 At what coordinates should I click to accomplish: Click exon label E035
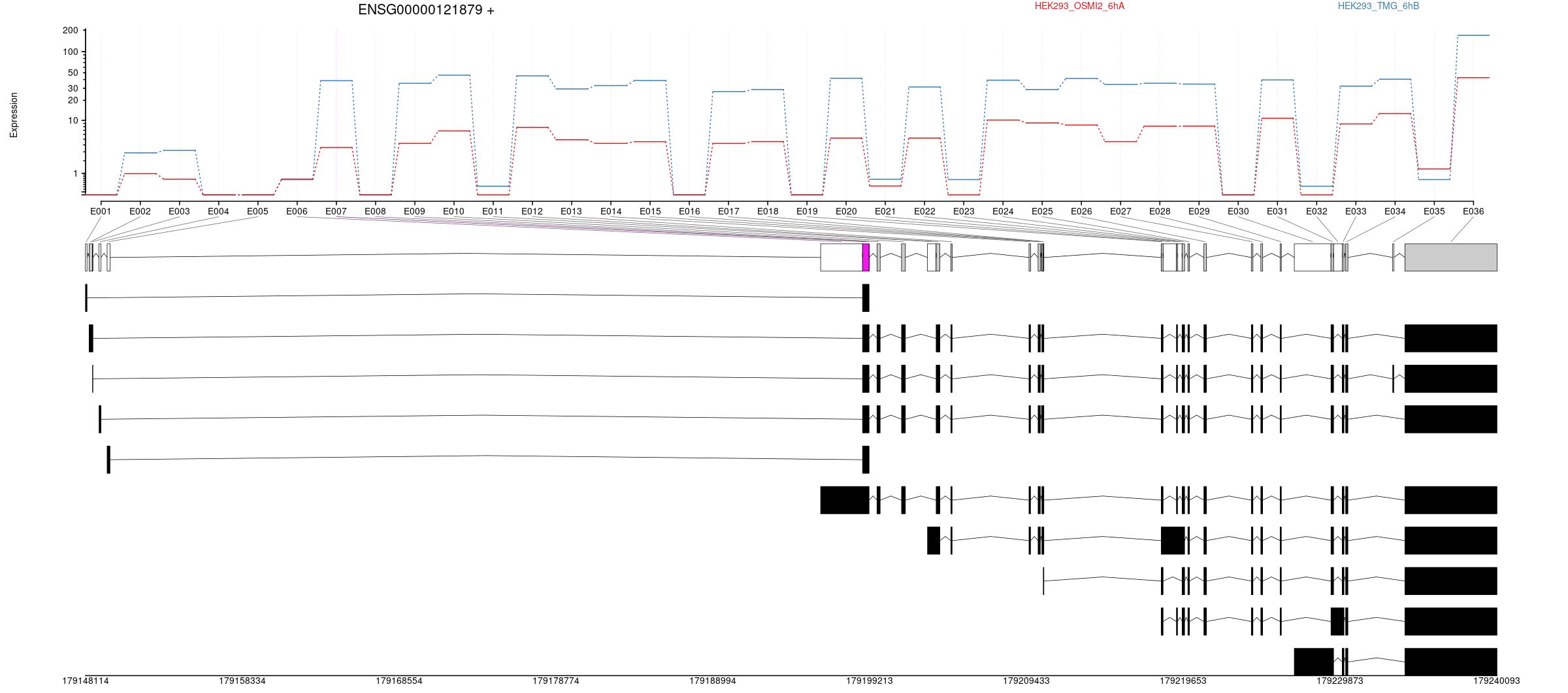click(x=1434, y=211)
